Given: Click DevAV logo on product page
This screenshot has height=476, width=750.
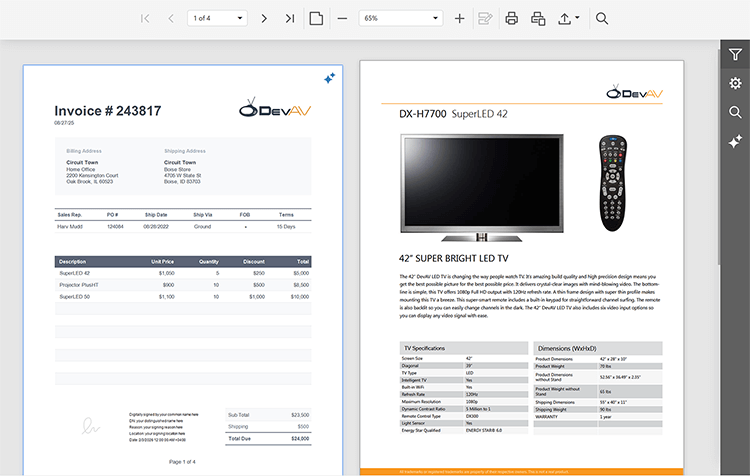Looking at the screenshot, I should [x=635, y=92].
